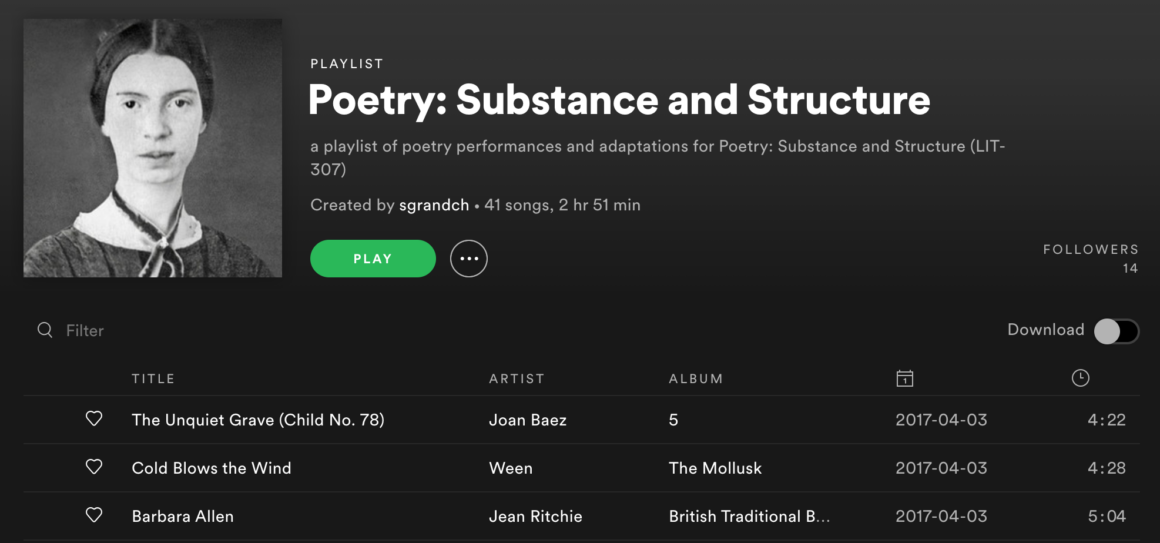Sort playlist by date added calendar icon

click(x=904, y=378)
